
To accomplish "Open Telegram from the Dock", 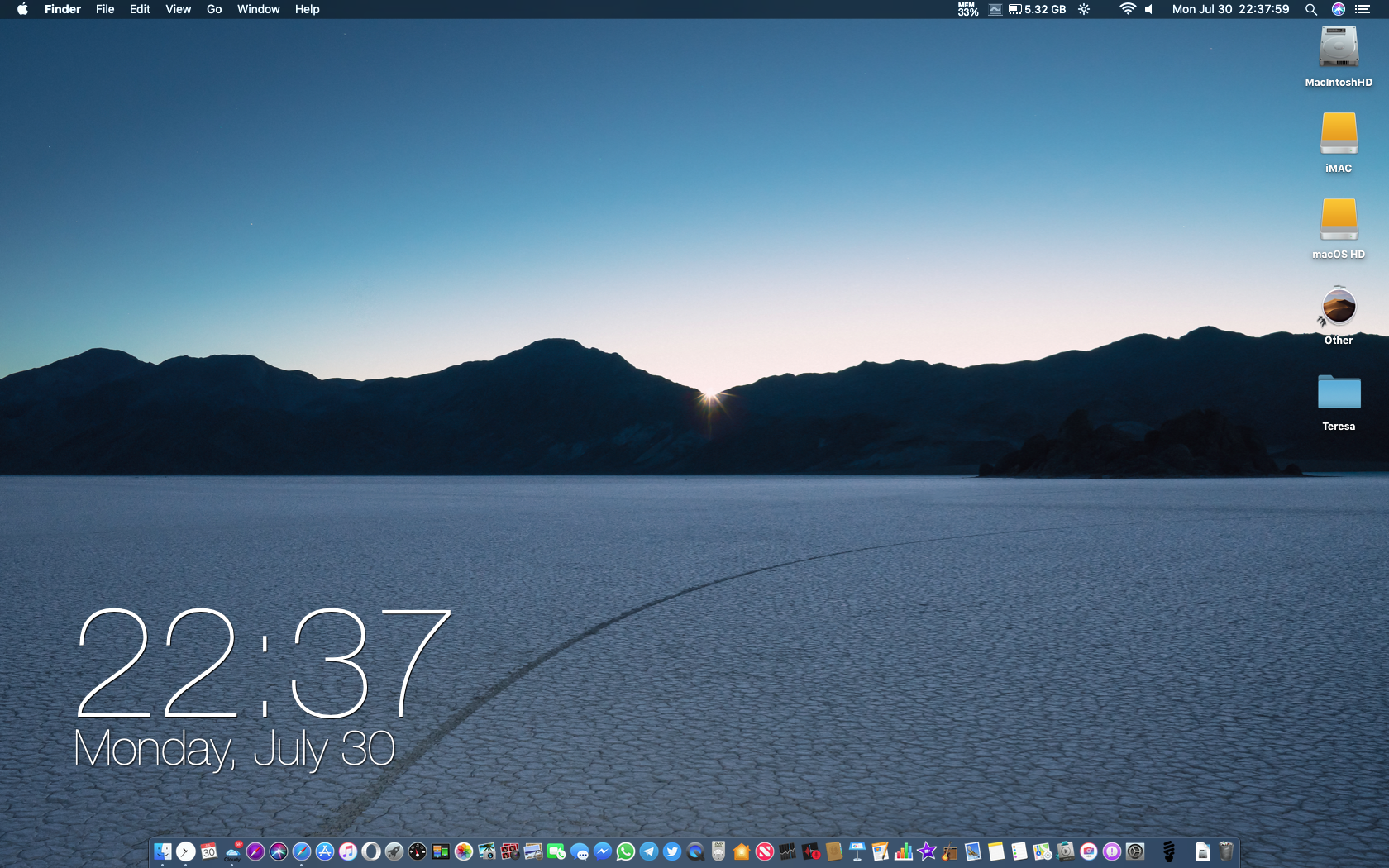I will pos(649,851).
